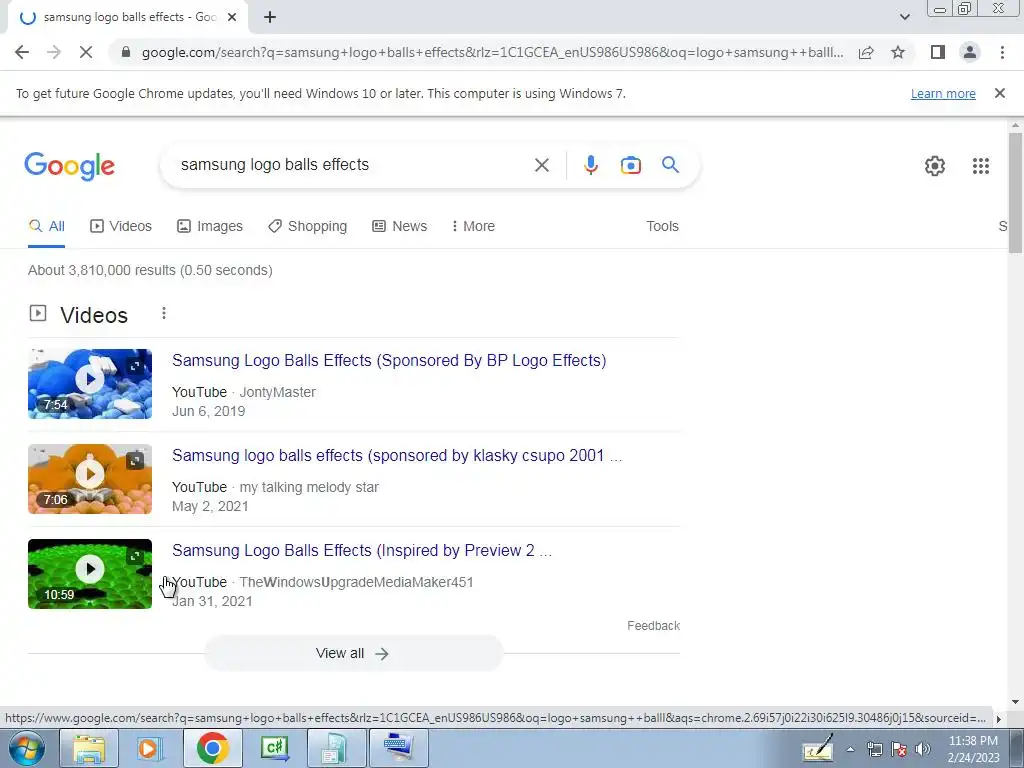Click the share page icon
This screenshot has width=1024, height=768.
coord(866,52)
